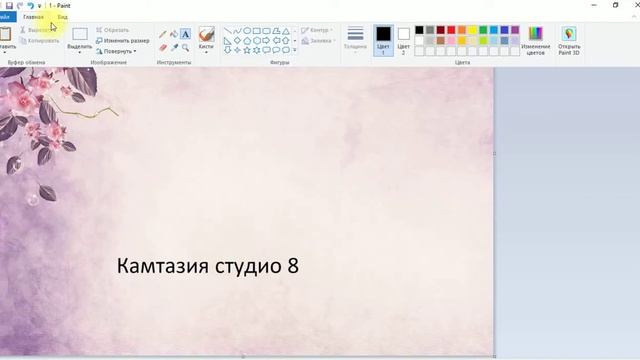The image size is (640, 360).
Task: Pick the green color swatch
Action: [x=483, y=30]
